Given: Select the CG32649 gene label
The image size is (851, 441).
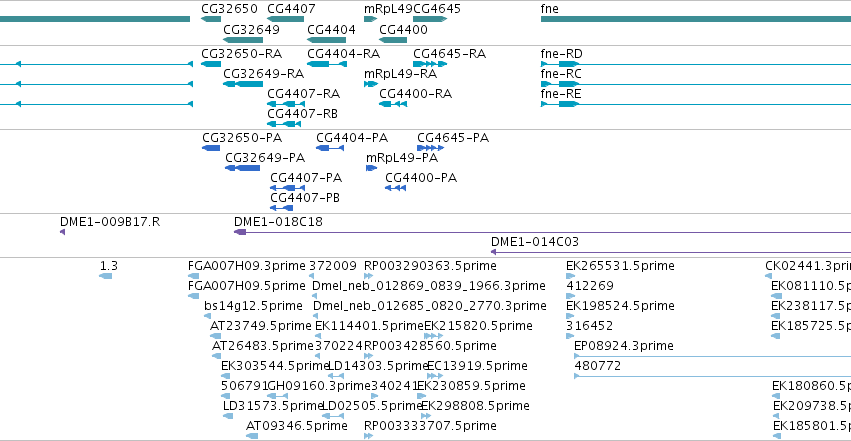Looking at the screenshot, I should 251,29.
